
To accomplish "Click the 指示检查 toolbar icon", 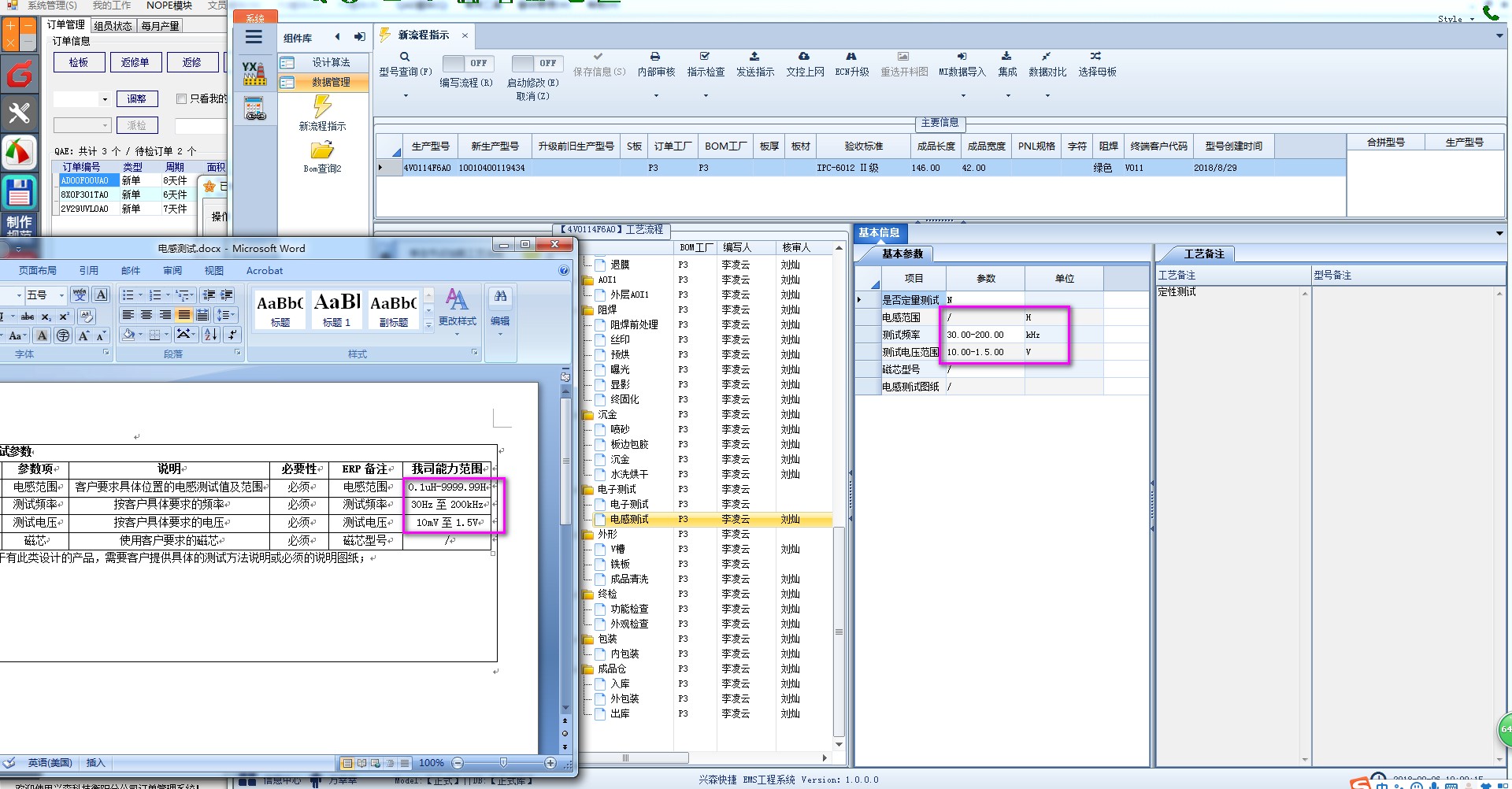I will (x=705, y=57).
